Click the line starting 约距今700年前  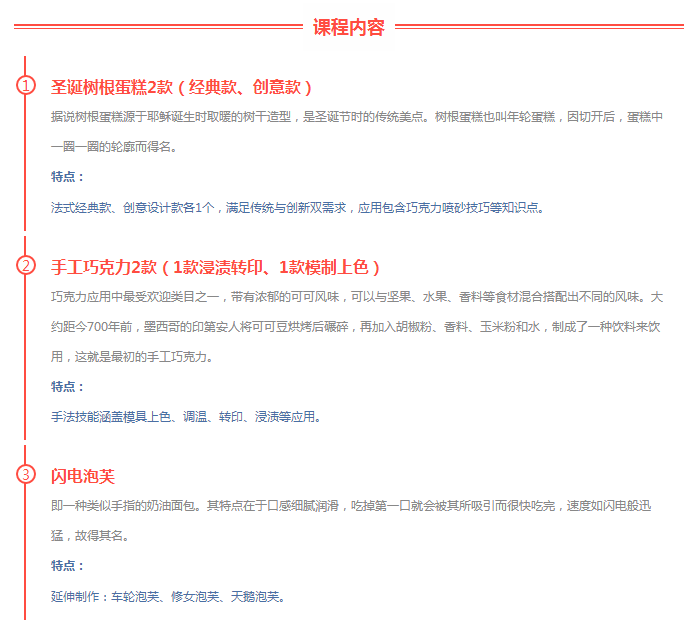355,327
